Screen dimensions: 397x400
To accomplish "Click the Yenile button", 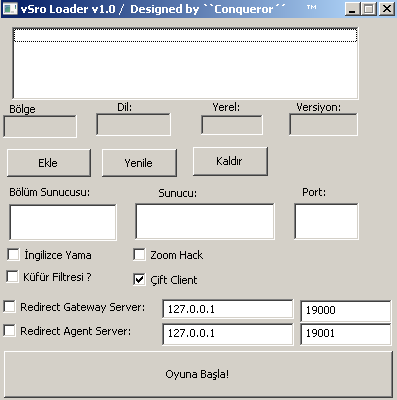I will click(139, 163).
